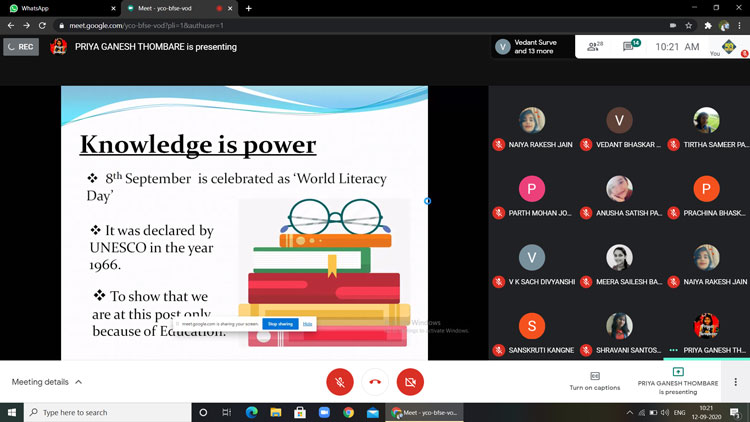Open Zoom from the Windows taskbar
Viewport: 750px width, 422px height.
(324, 412)
